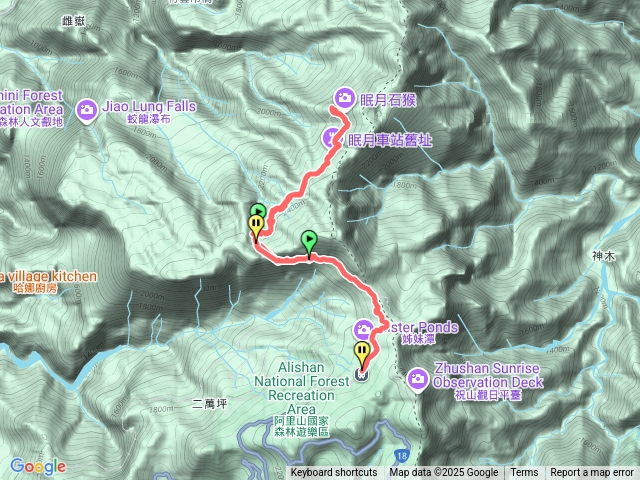Click Report a map error link
The height and width of the screenshot is (480, 640).
click(x=591, y=473)
